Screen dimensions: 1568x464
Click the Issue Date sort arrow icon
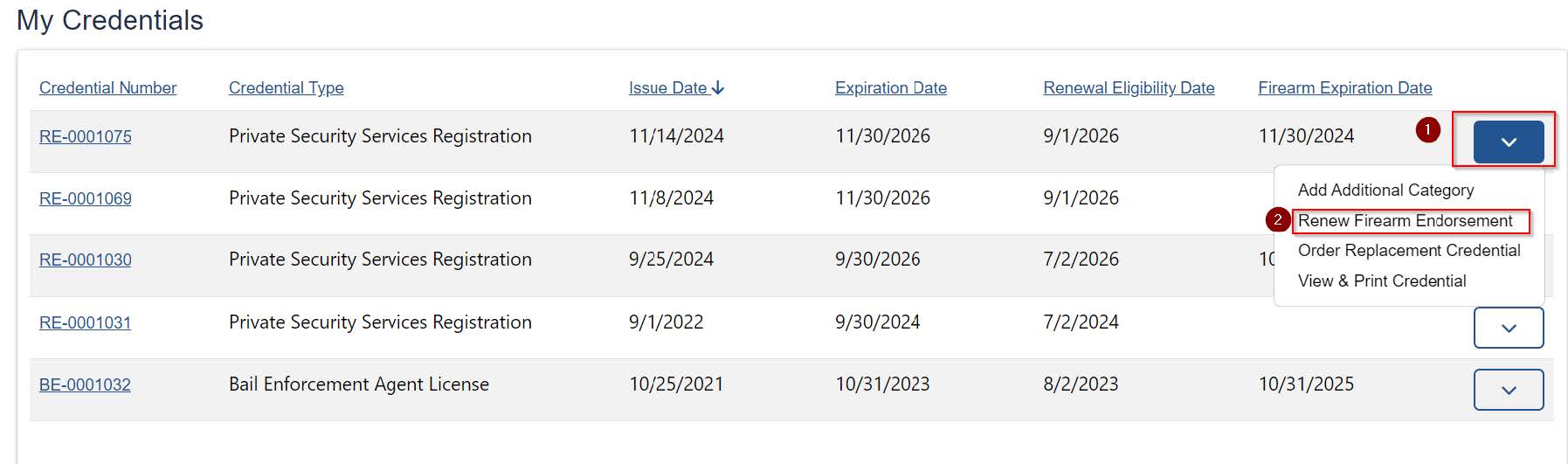point(718,87)
